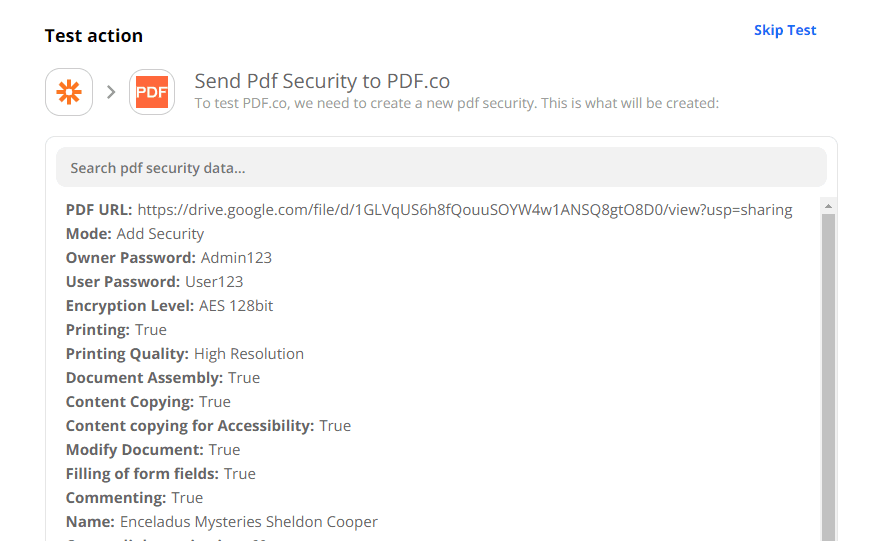Screen dimensions: 883x541
Task: Click the Document Assembly: True row
Action: pos(163,378)
